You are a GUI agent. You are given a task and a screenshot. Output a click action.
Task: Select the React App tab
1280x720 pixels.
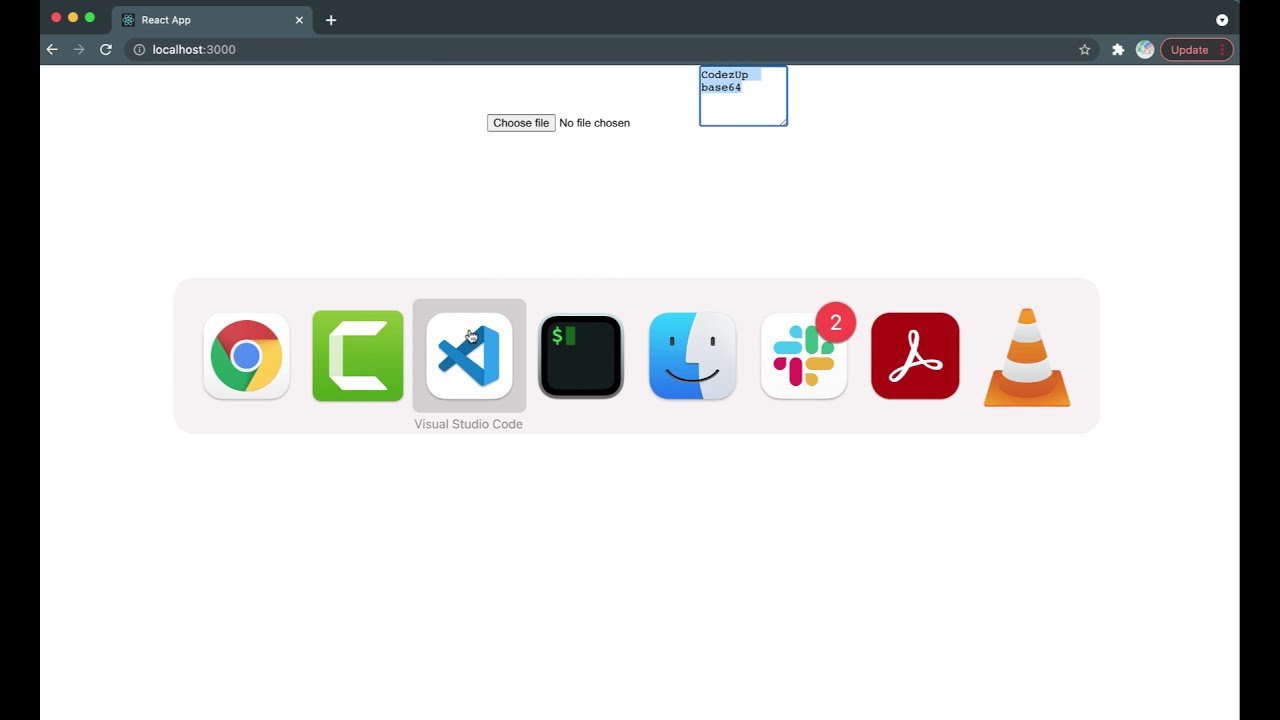[213, 20]
